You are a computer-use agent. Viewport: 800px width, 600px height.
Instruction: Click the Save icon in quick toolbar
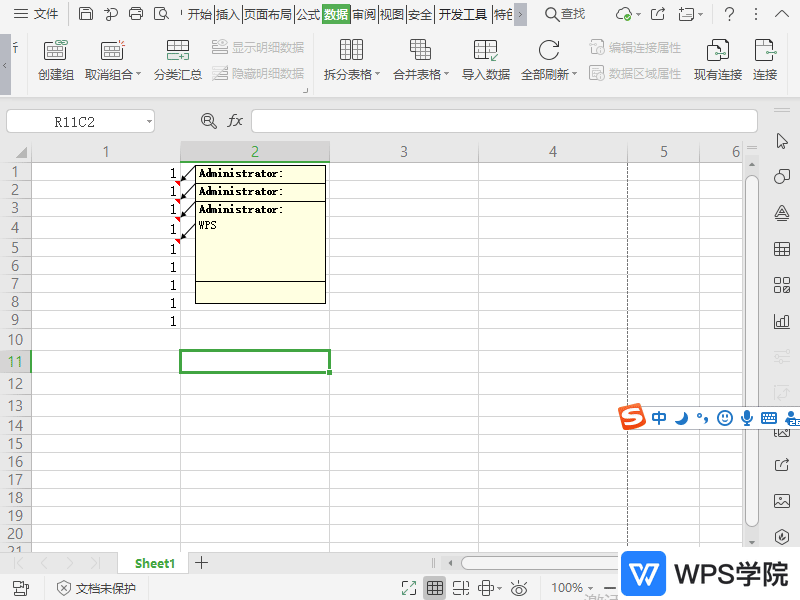[86, 14]
